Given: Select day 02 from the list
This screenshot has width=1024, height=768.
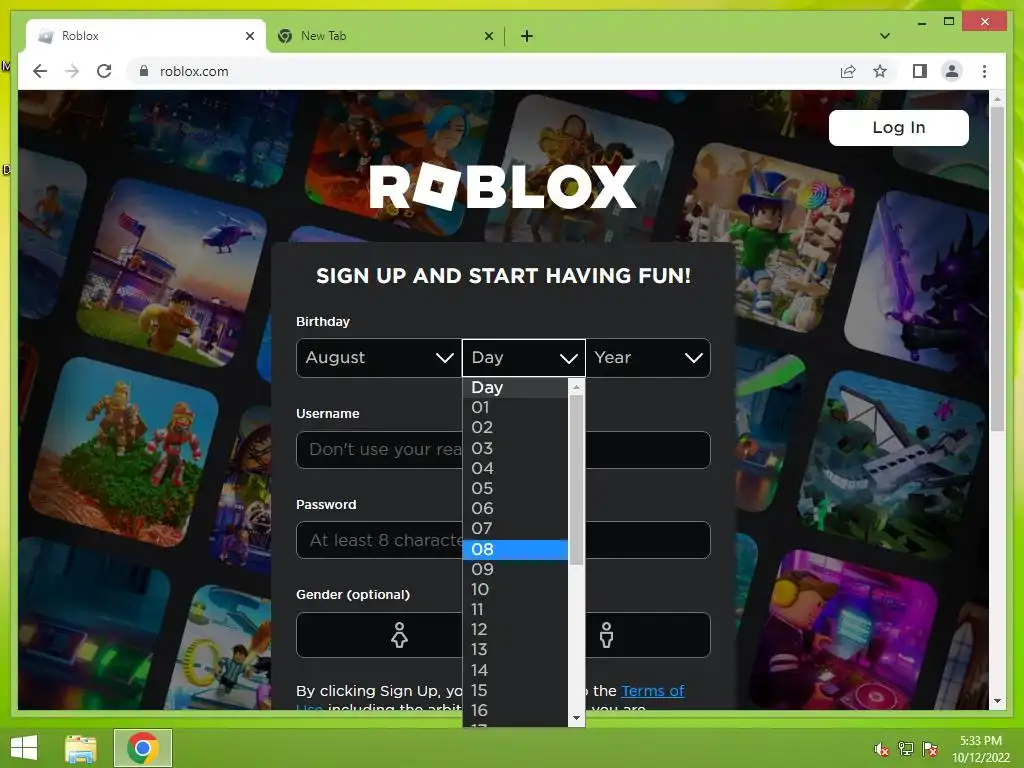Looking at the screenshot, I should pyautogui.click(x=515, y=428).
